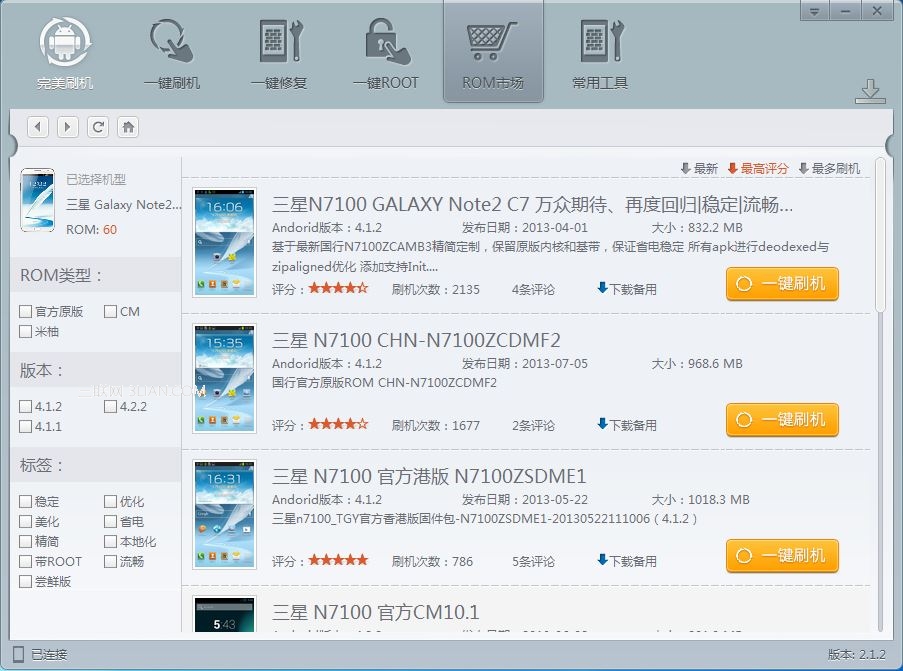Select the 一键刷机 toolbar icon

[x=172, y=41]
